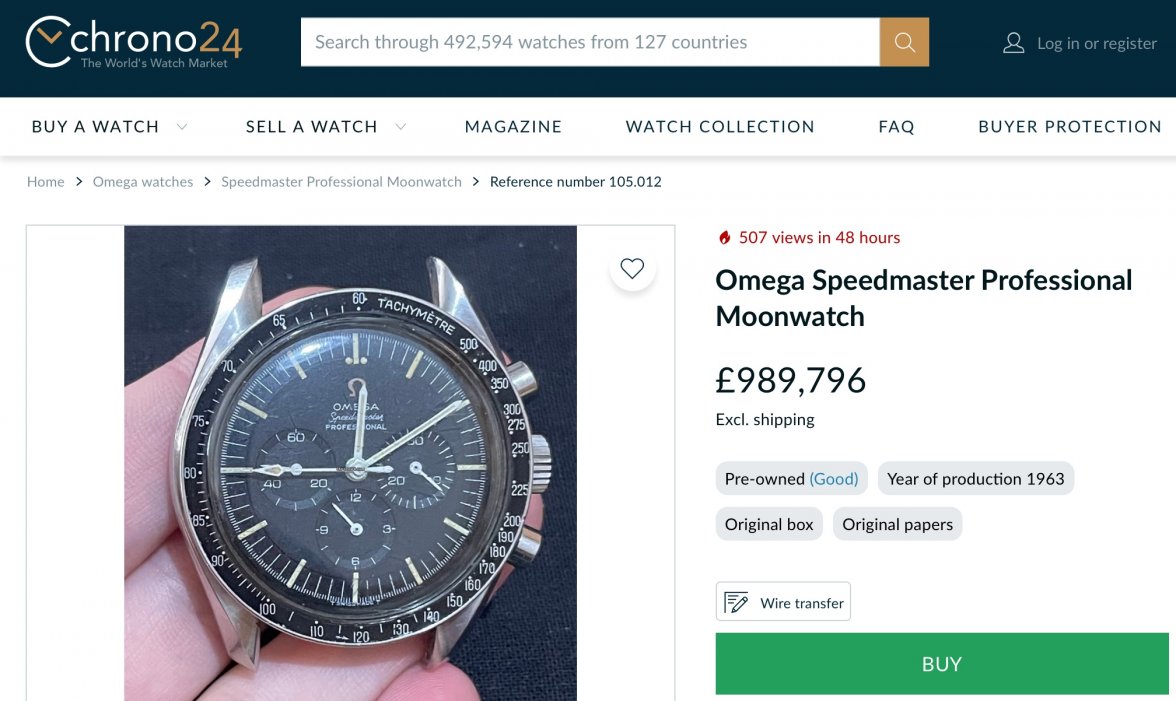Focus the watch search input field
1176x701 pixels.
590,42
